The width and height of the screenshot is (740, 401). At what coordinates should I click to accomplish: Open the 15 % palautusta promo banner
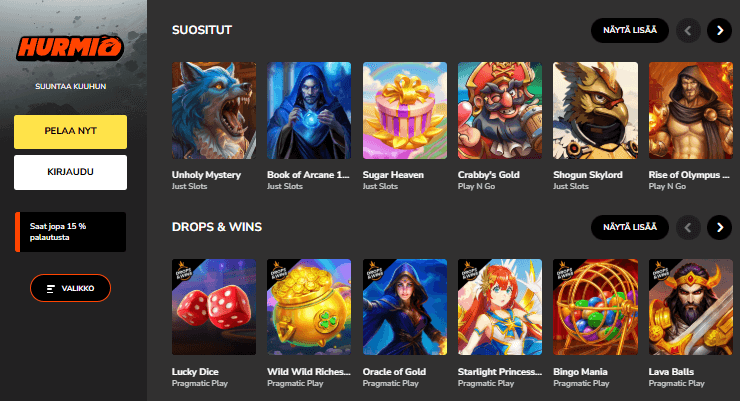[x=70, y=232]
